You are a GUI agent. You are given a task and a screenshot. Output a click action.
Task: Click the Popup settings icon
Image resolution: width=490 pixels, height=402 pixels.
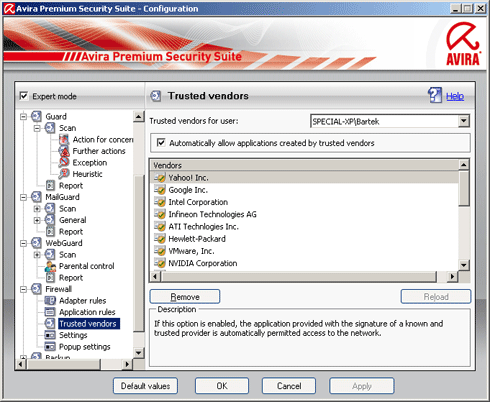click(50, 347)
